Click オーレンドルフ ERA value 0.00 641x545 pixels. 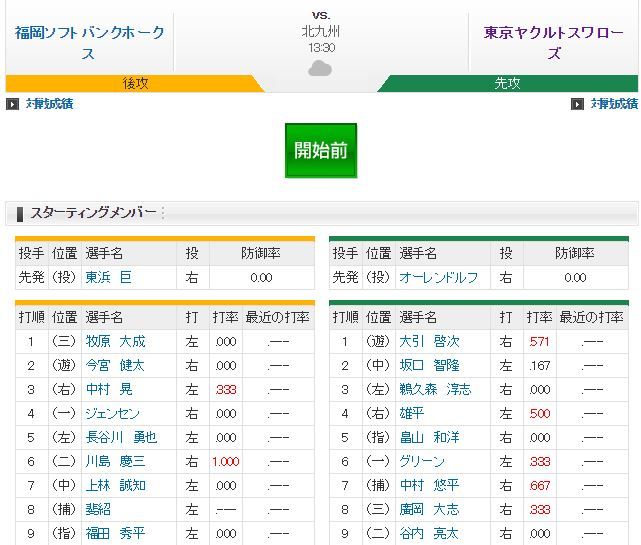click(x=575, y=278)
